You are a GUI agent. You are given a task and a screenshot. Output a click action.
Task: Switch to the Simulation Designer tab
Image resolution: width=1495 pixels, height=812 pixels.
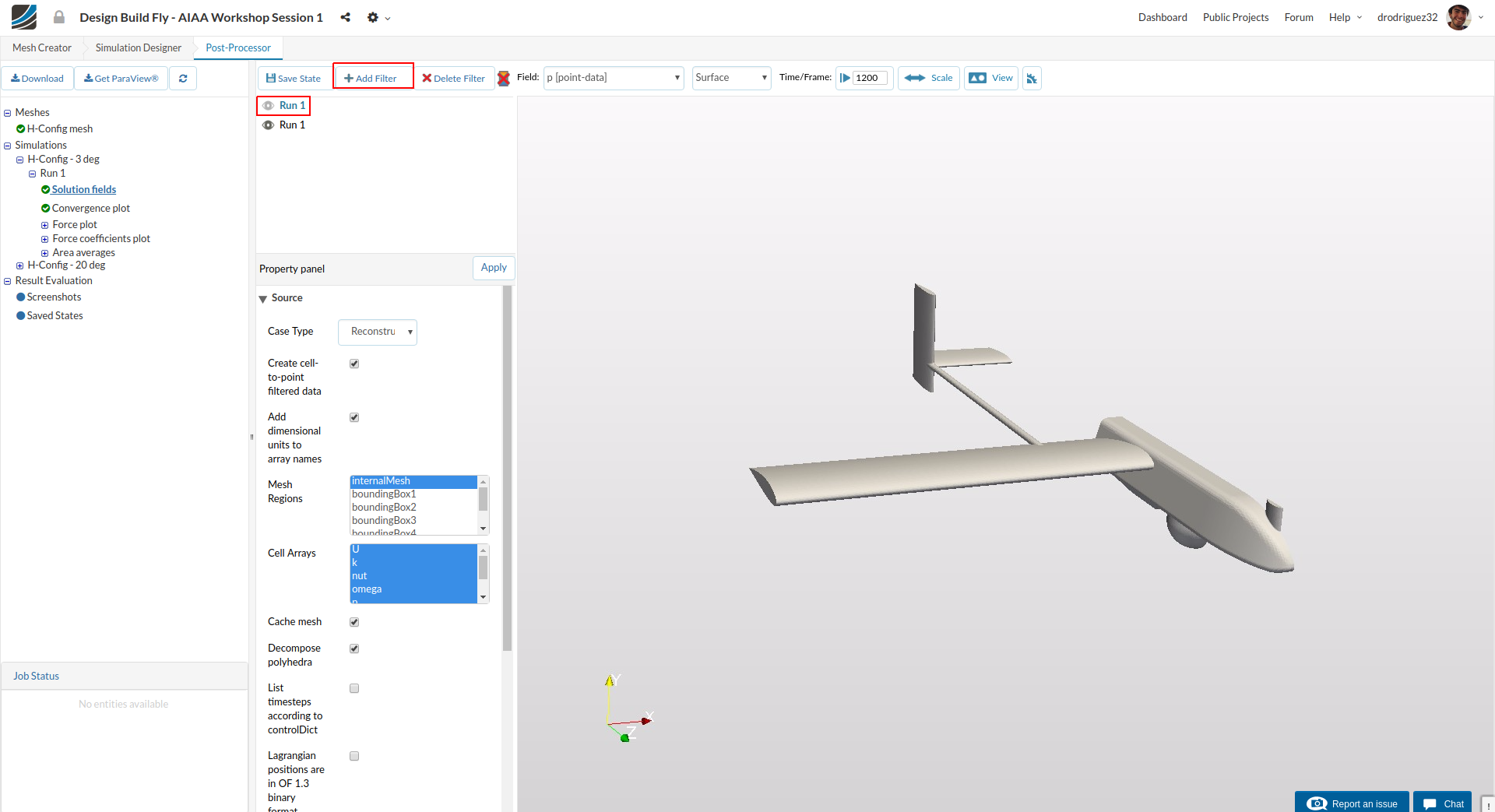coord(139,47)
